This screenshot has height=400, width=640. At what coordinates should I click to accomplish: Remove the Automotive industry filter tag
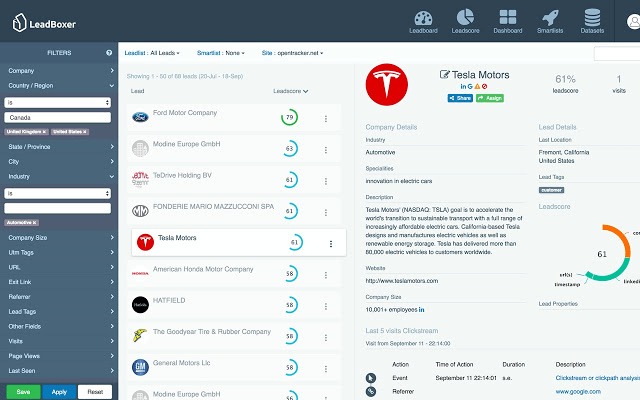tap(35, 222)
